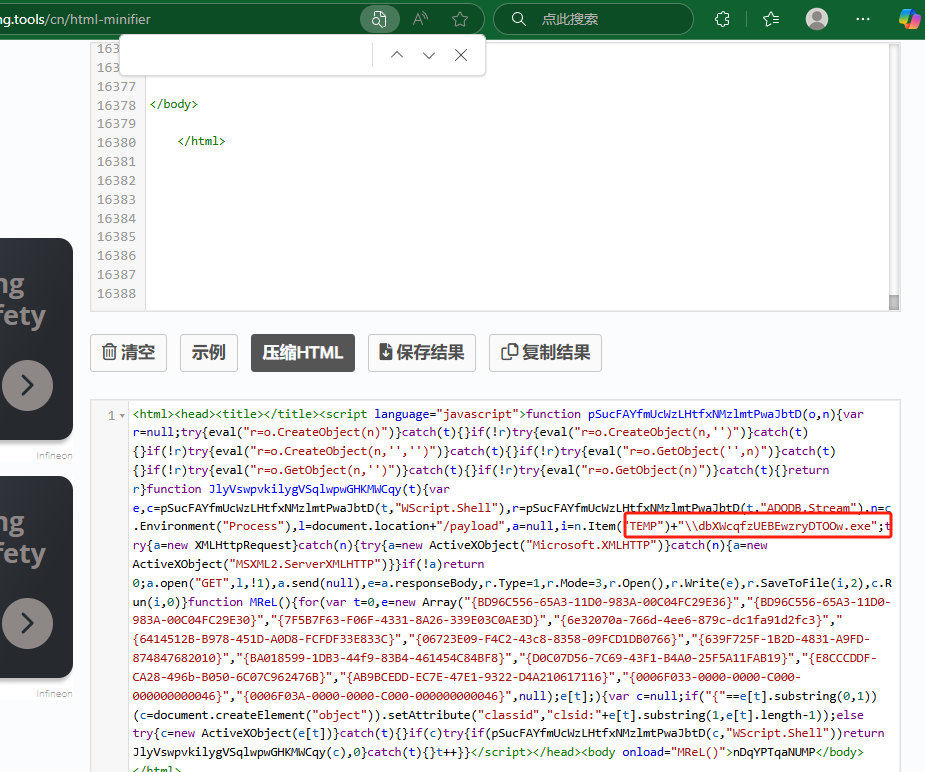Click the upper ad's round arrow button
The width and height of the screenshot is (925, 772).
tap(27, 385)
